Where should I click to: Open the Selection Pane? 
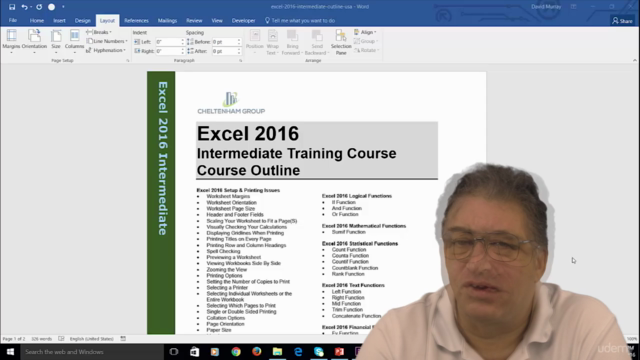[341, 42]
